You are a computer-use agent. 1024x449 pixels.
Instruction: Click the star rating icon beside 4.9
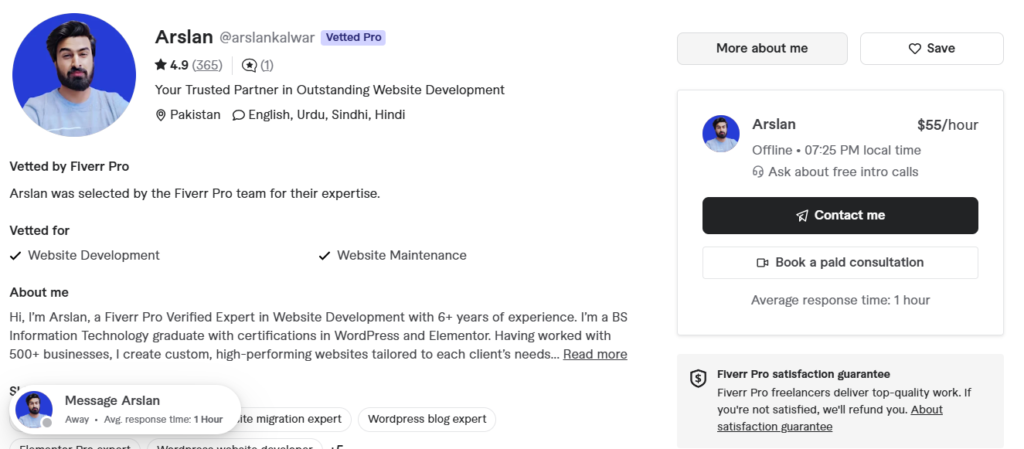(161, 65)
